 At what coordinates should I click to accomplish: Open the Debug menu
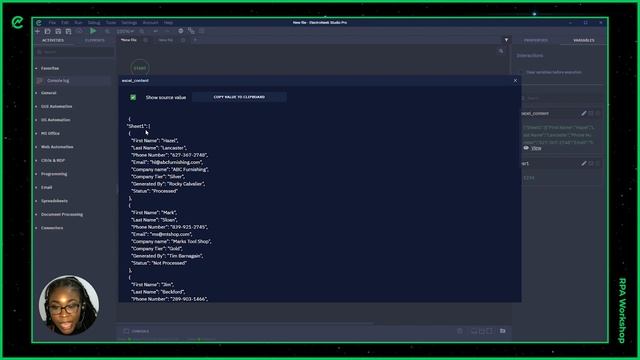pyautogui.click(x=94, y=23)
